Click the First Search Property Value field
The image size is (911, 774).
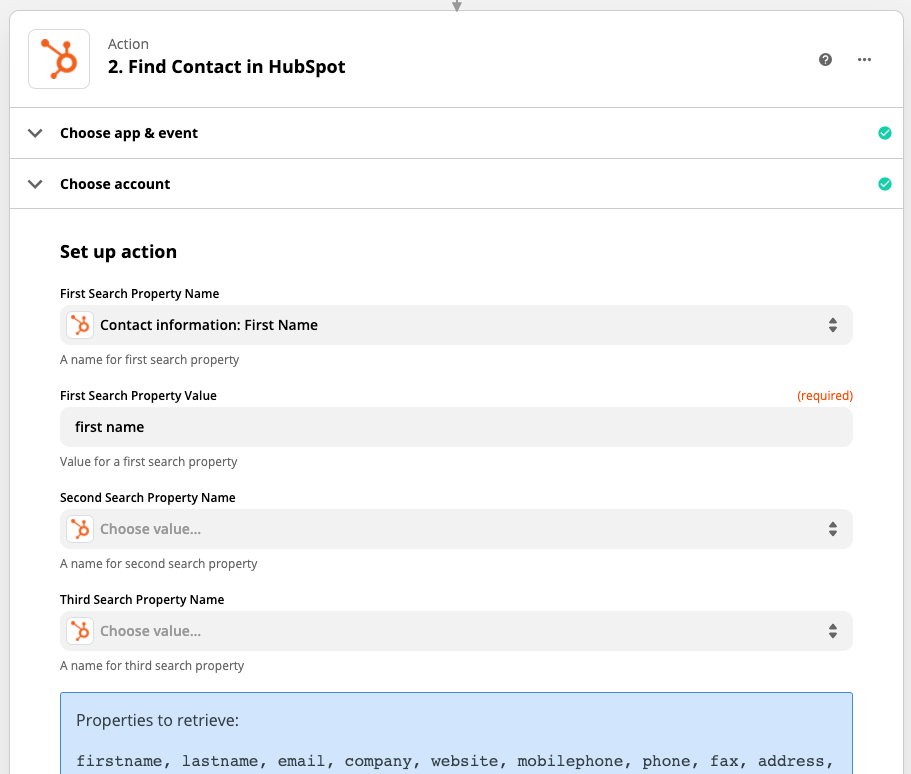pos(456,427)
